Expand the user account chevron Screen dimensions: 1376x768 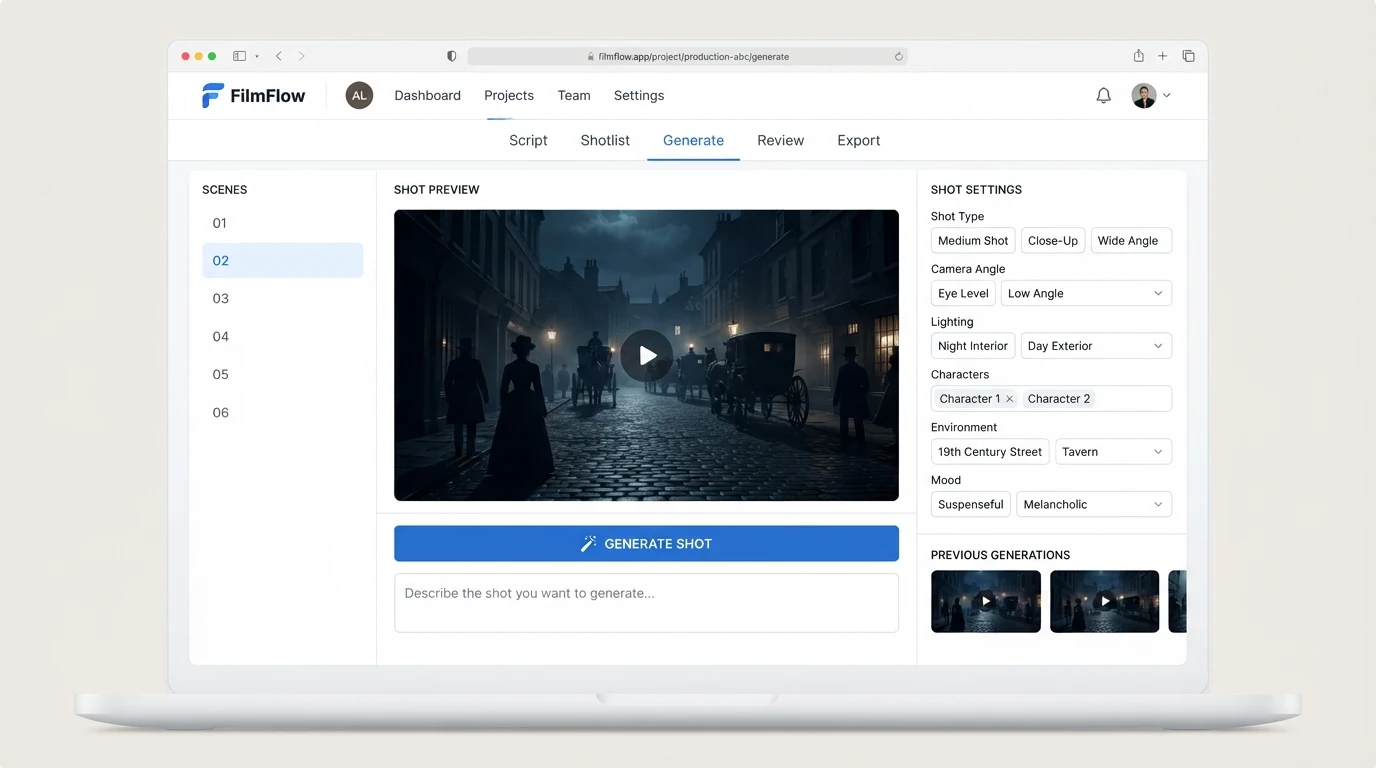pyautogui.click(x=1166, y=96)
